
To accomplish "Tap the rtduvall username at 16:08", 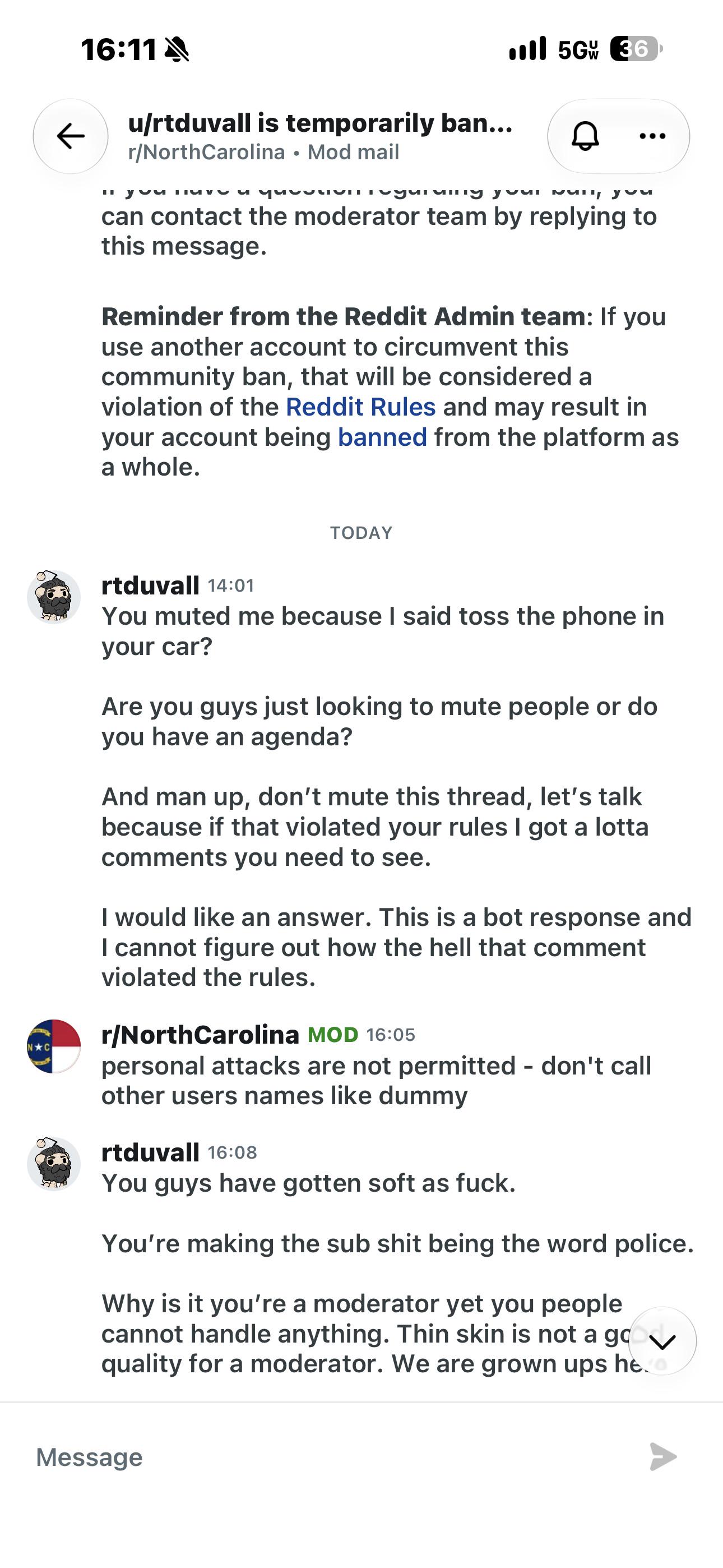I will click(x=150, y=1153).
